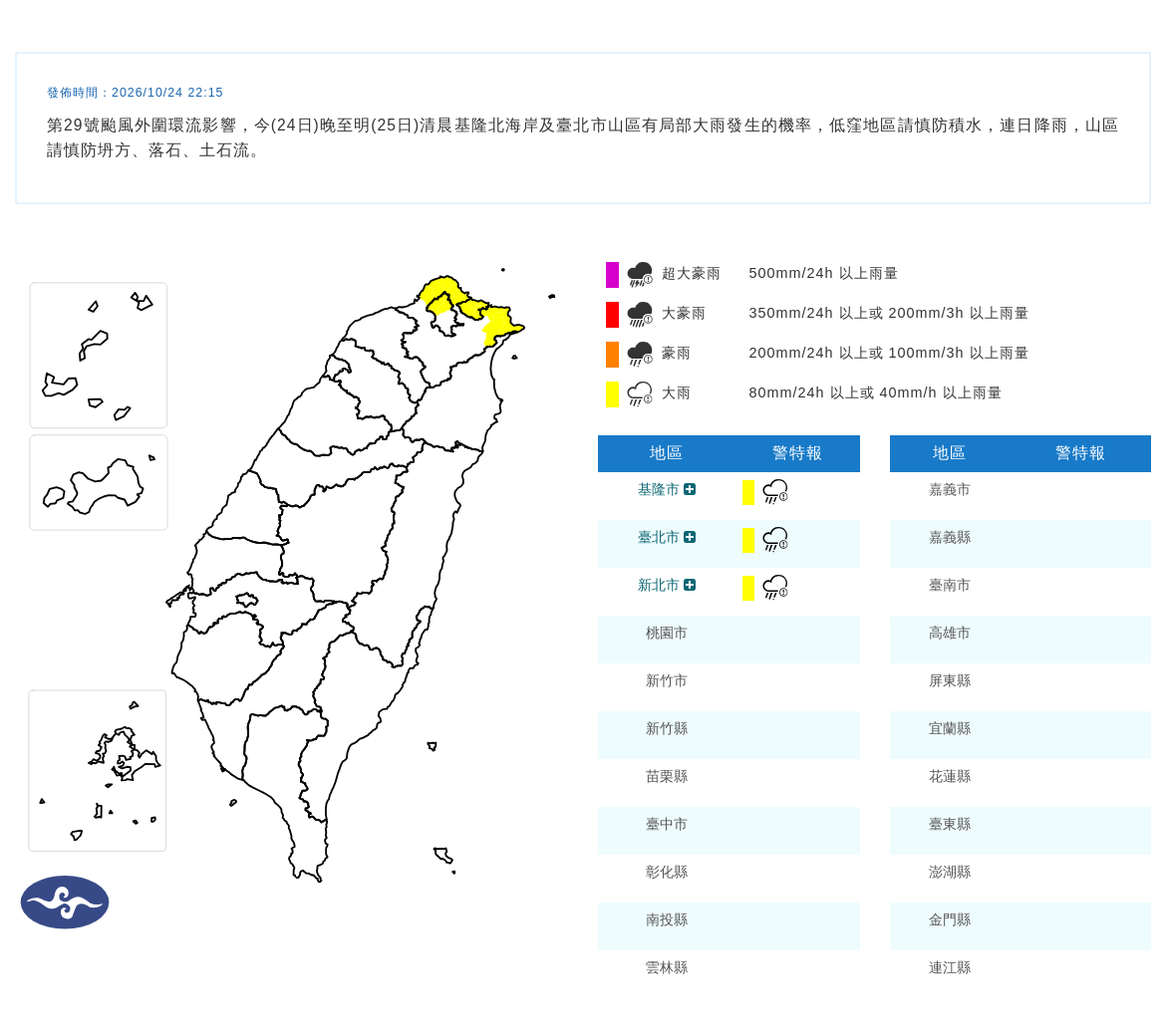Image resolution: width=1166 pixels, height=1036 pixels.
Task: Expand the 臺北市 plus icon
Action: coord(690,537)
